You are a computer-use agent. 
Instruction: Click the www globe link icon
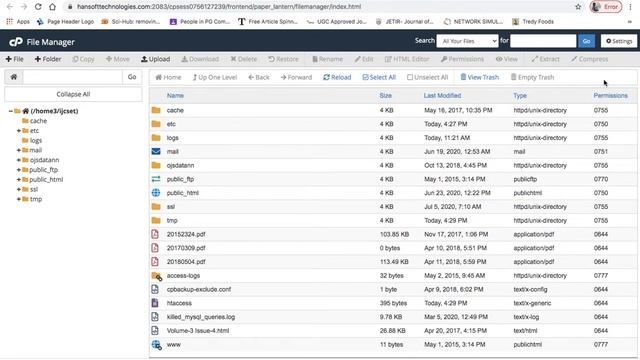[156, 345]
